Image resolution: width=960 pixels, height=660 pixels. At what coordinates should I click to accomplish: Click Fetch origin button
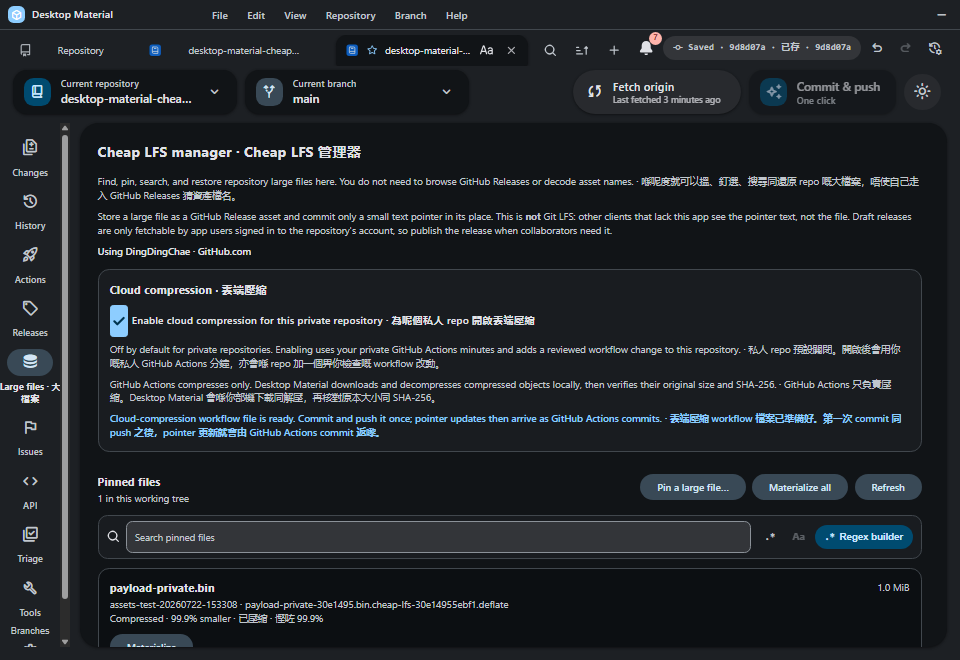[657, 92]
